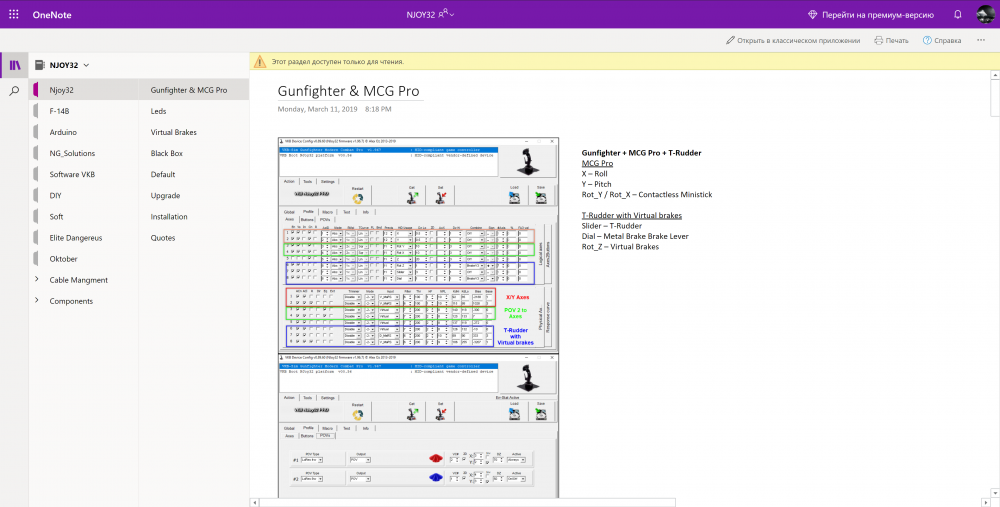Click the help question mark icon
The width and height of the screenshot is (1000, 507).
927,40
